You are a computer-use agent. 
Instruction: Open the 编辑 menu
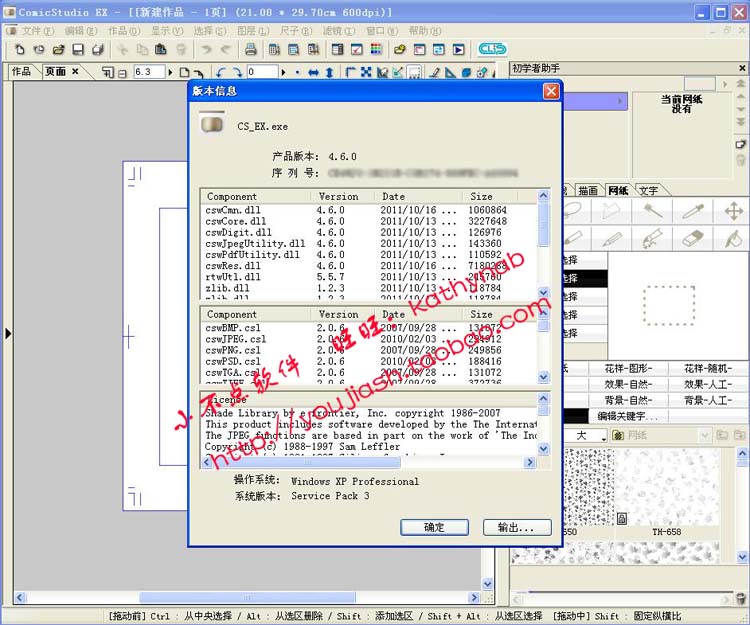(x=81, y=31)
